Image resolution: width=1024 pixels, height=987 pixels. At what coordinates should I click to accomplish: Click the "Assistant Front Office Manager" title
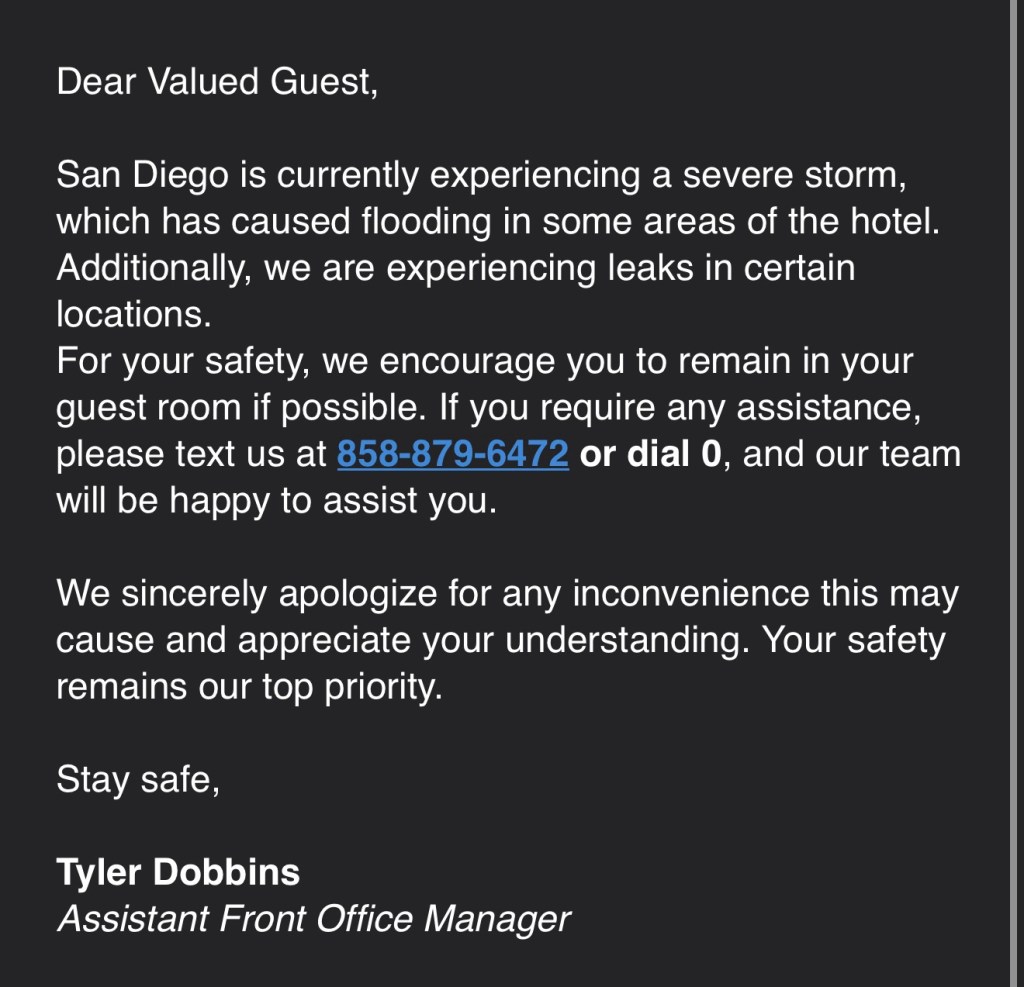(313, 918)
